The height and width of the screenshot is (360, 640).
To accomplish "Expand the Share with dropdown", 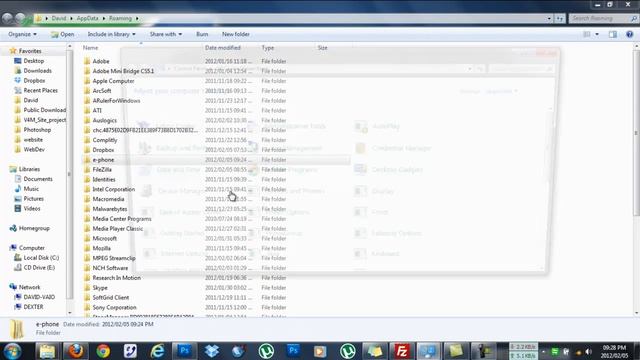I will coord(166,34).
